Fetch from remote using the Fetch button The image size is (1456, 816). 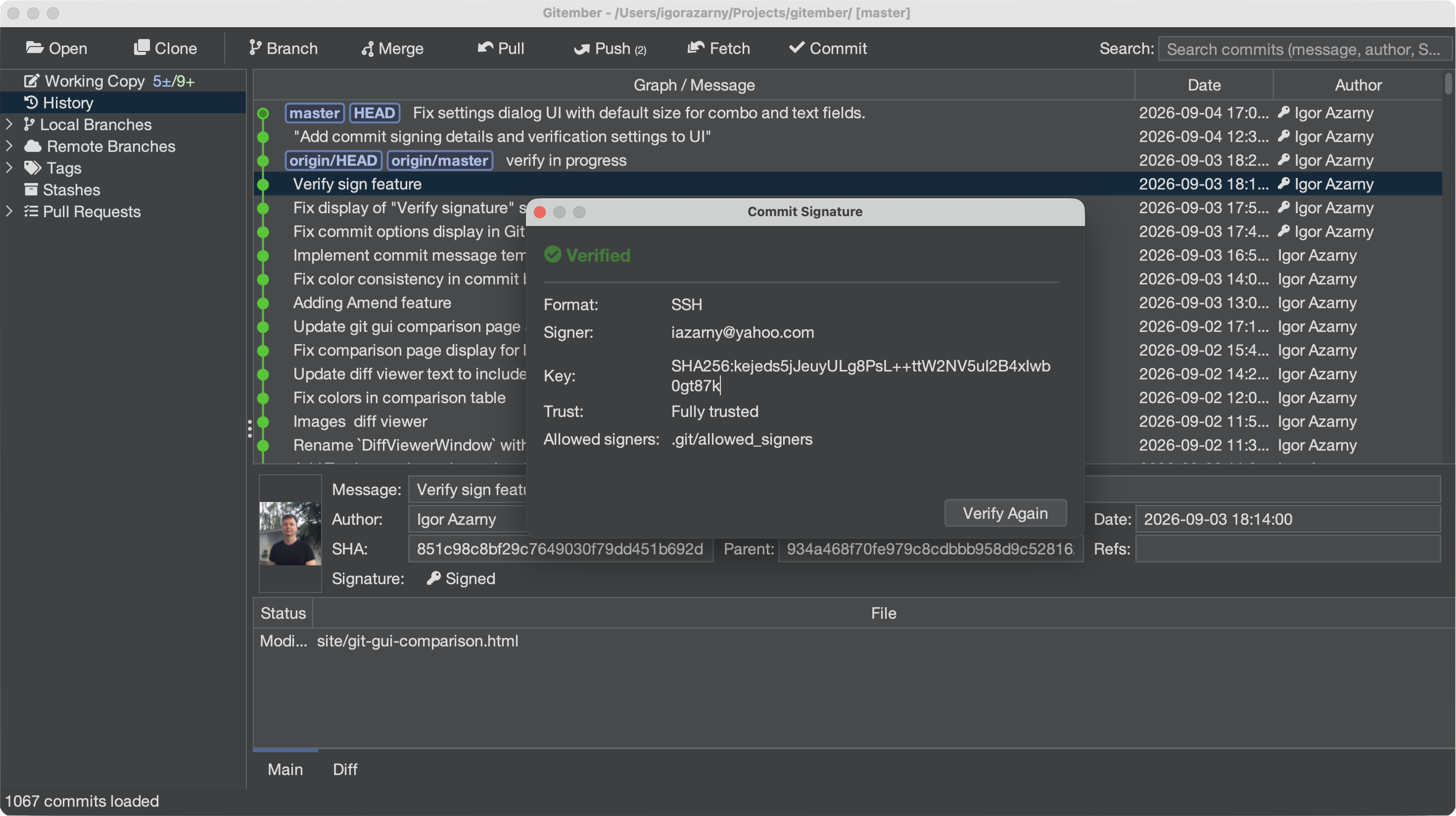718,48
